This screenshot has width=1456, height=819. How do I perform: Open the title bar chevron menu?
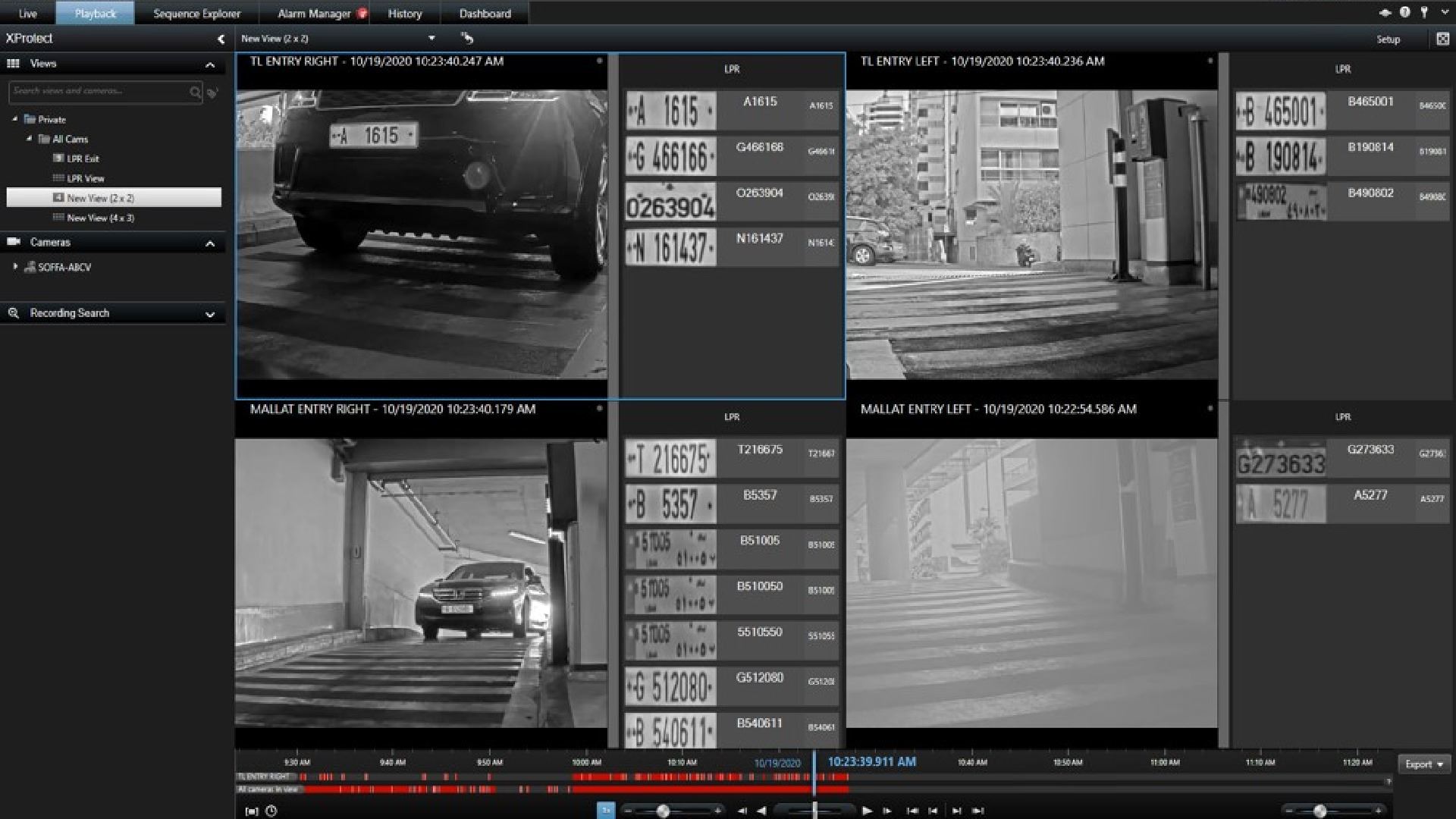1445,12
